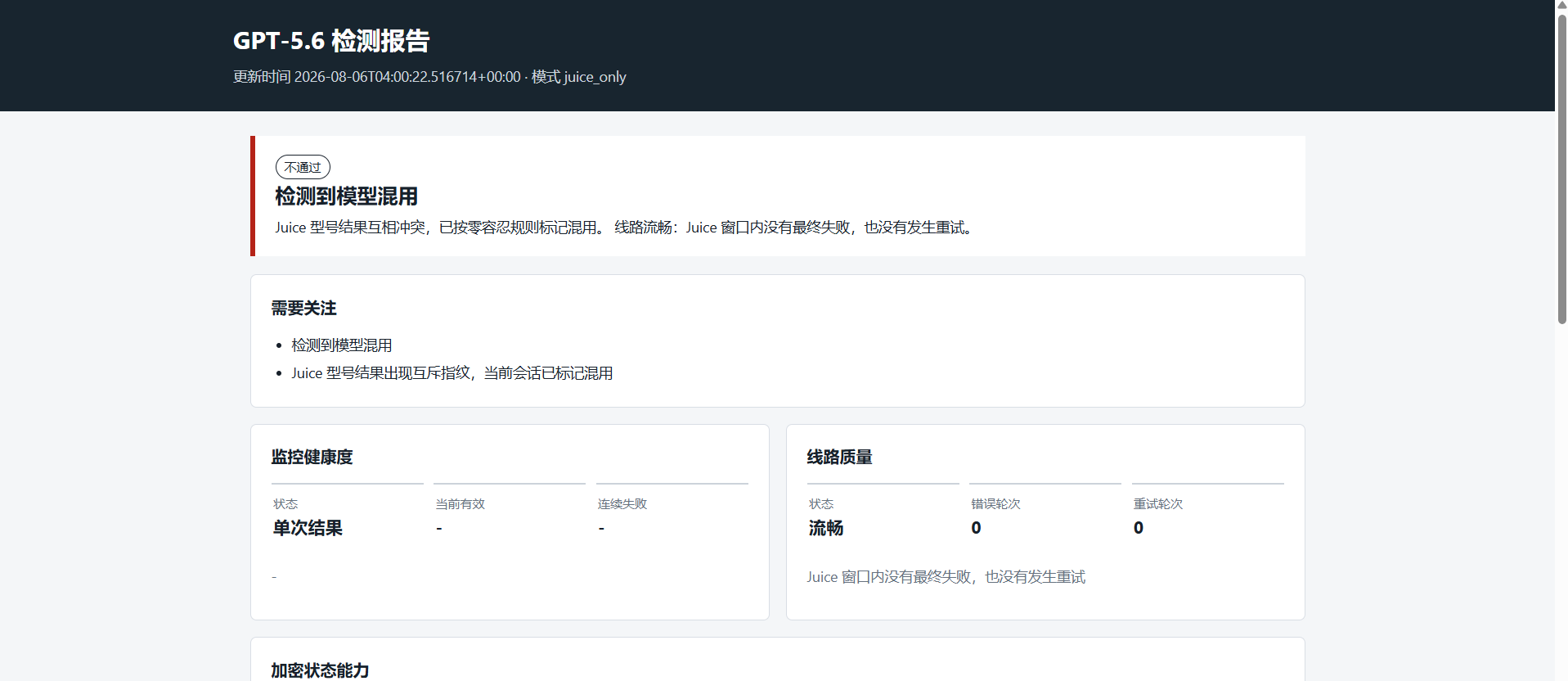This screenshot has width=1568, height=681.
Task: Select the banner description starting with Juice 型号结果互相冲突
Action: click(x=626, y=228)
